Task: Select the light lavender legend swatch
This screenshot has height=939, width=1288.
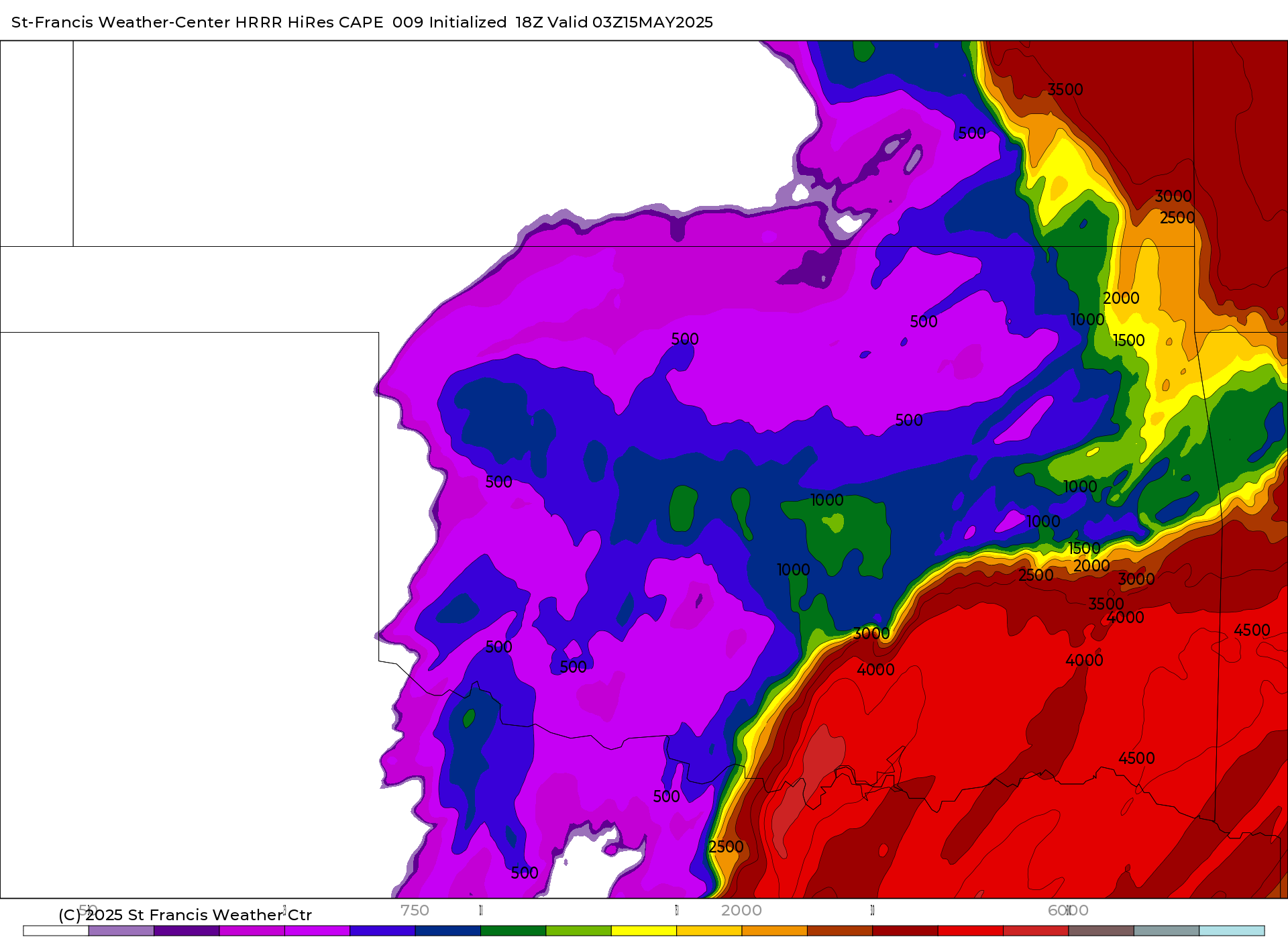Action: click(121, 930)
